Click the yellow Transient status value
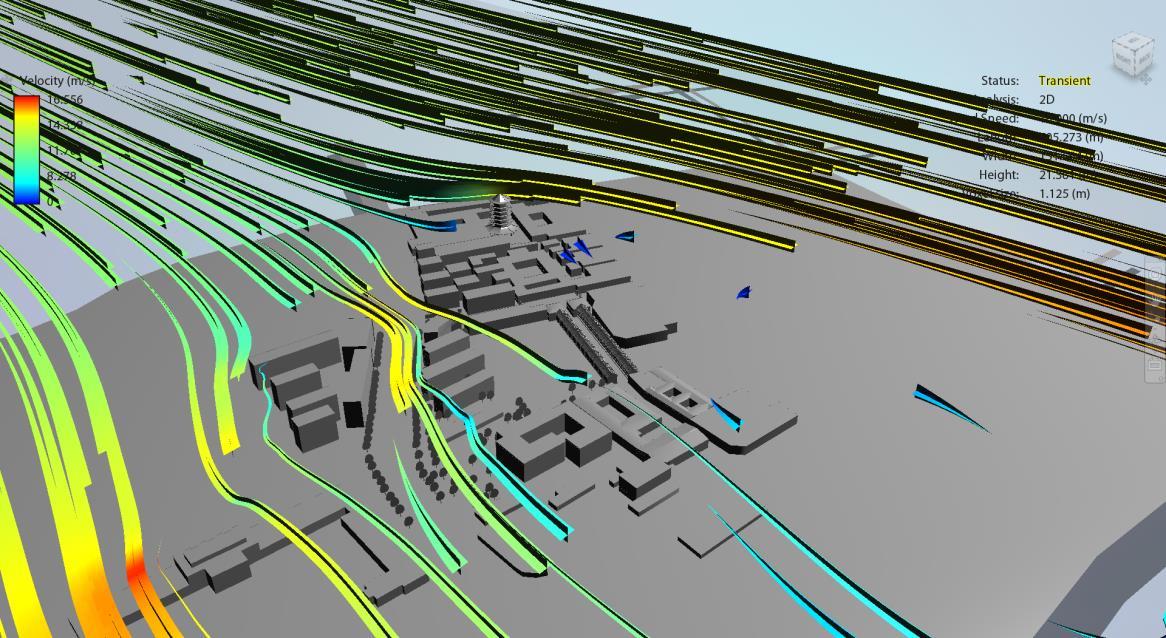The height and width of the screenshot is (638, 1166). point(1064,80)
